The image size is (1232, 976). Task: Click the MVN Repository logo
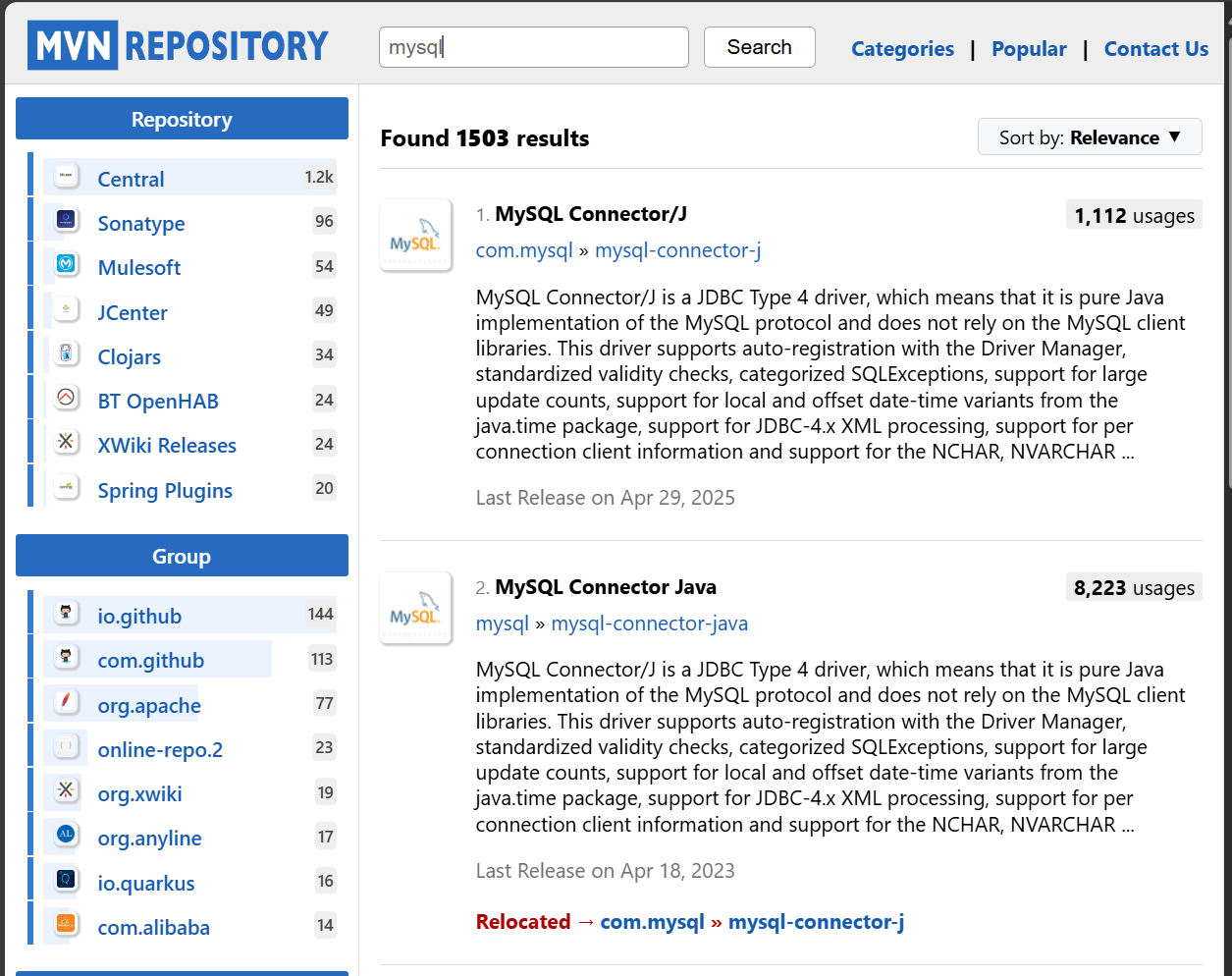[x=178, y=46]
